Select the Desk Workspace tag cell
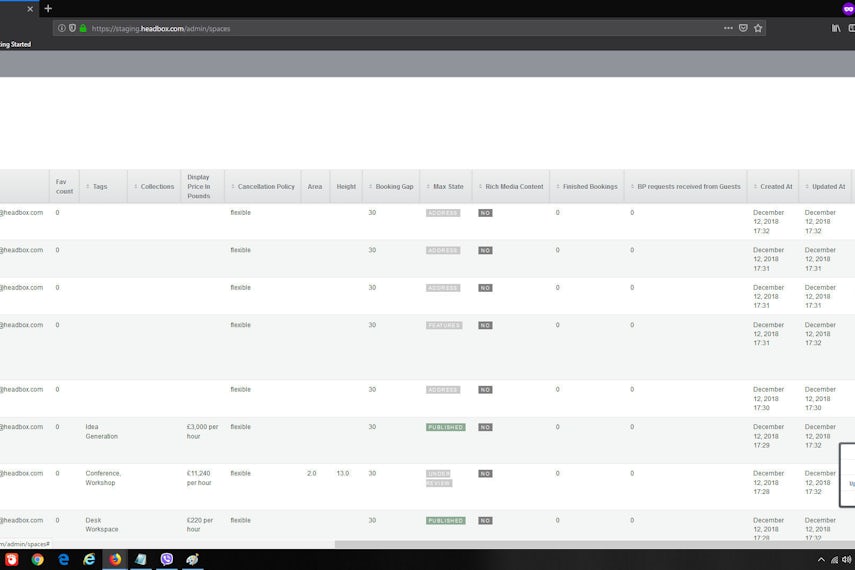This screenshot has width=855, height=570. (101, 525)
